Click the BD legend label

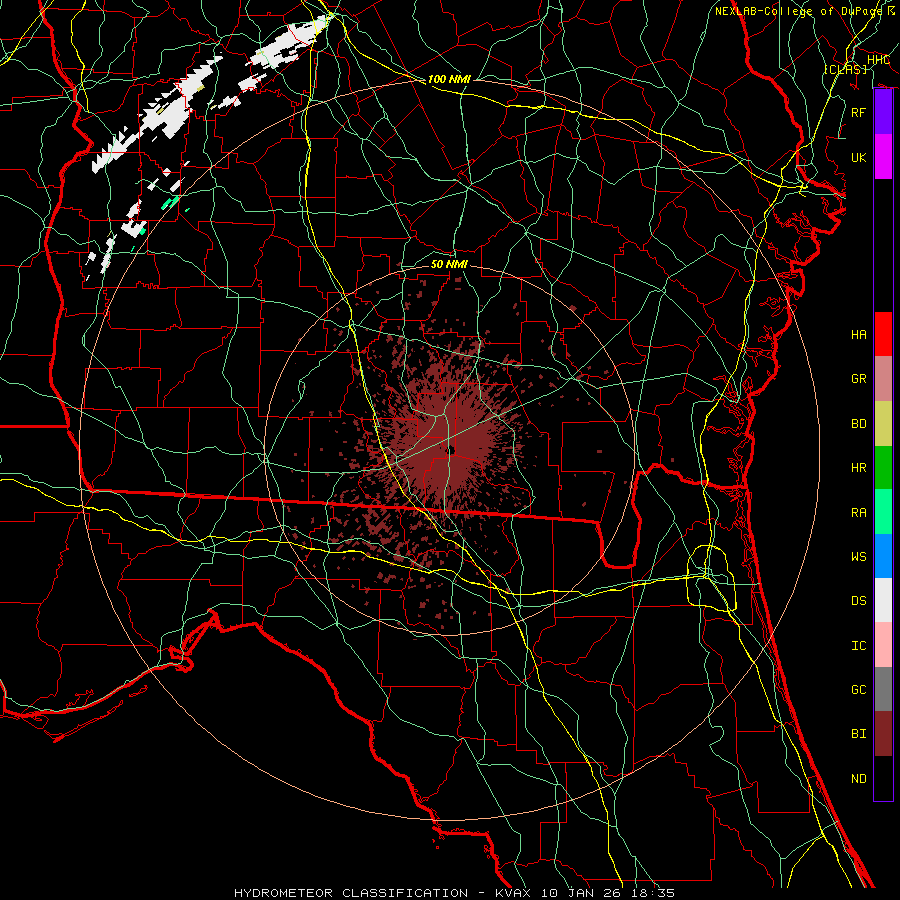tap(859, 423)
